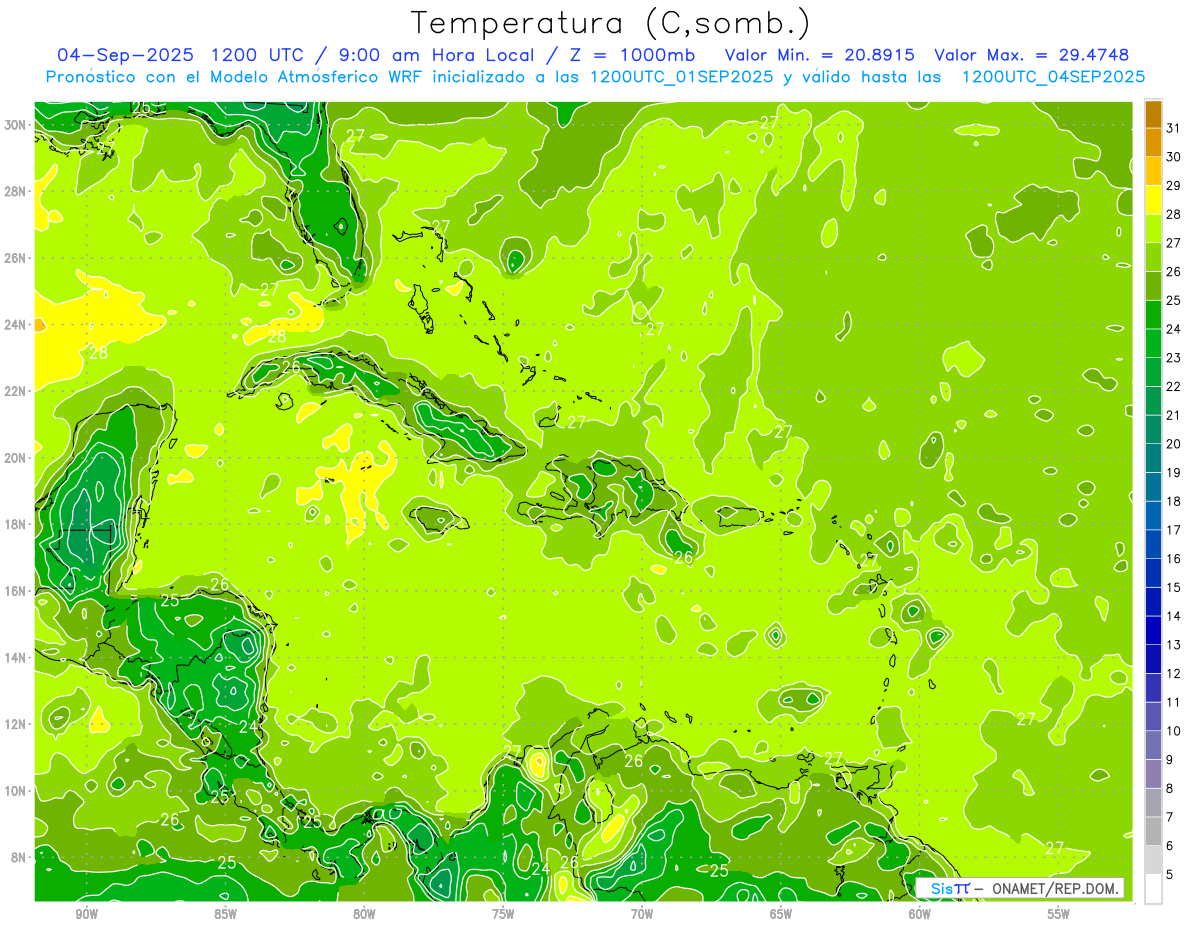Click color scale swatch between 30 and 31
The image size is (1200, 927).
pos(1153,142)
